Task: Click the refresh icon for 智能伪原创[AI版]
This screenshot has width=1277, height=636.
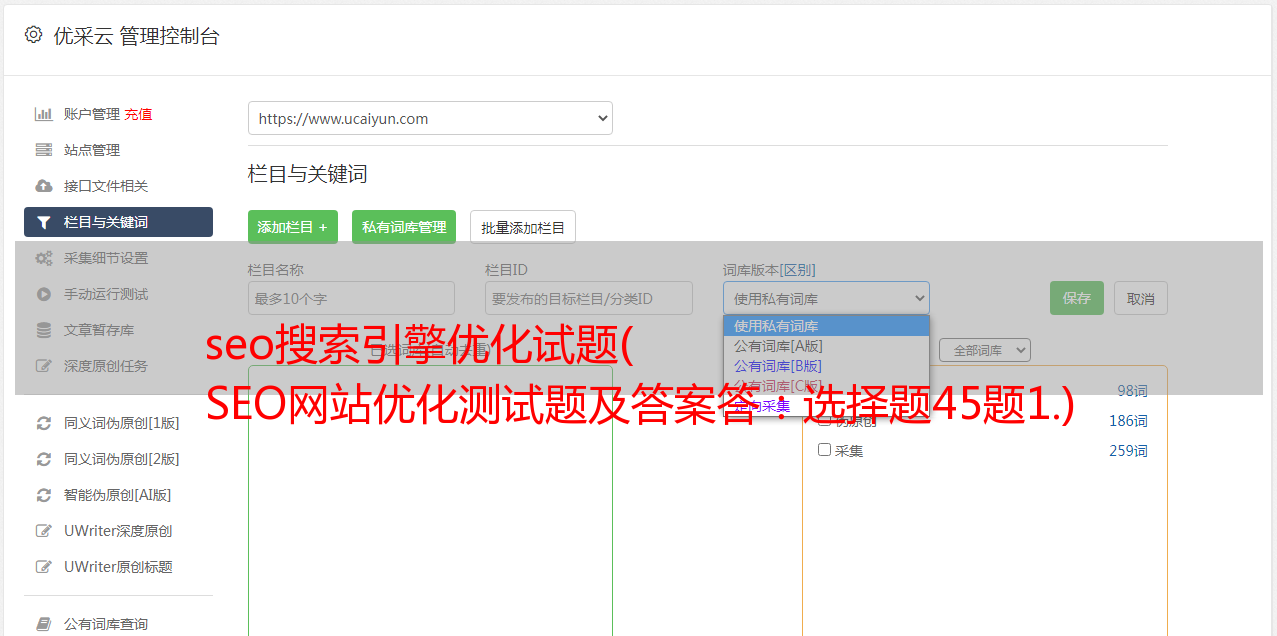Action: pos(43,495)
